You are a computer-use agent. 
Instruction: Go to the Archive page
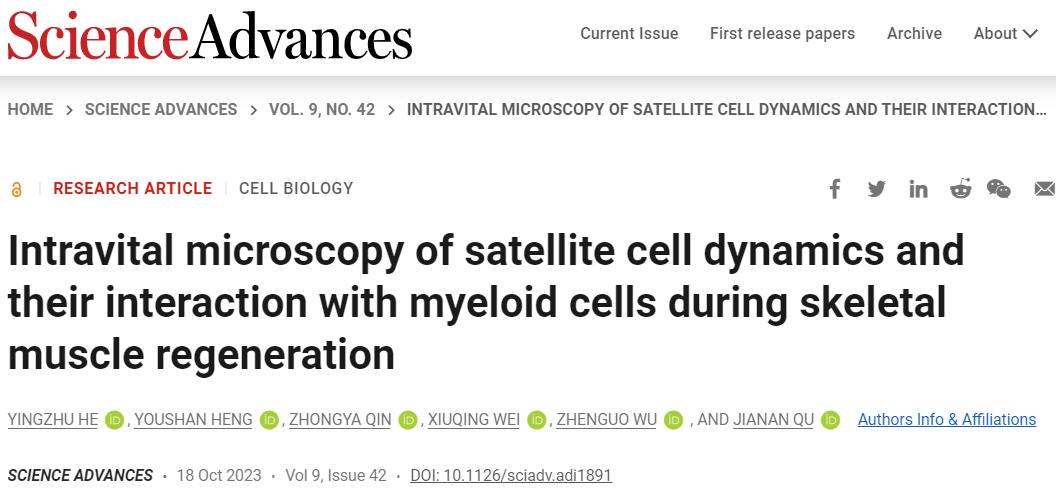[914, 34]
